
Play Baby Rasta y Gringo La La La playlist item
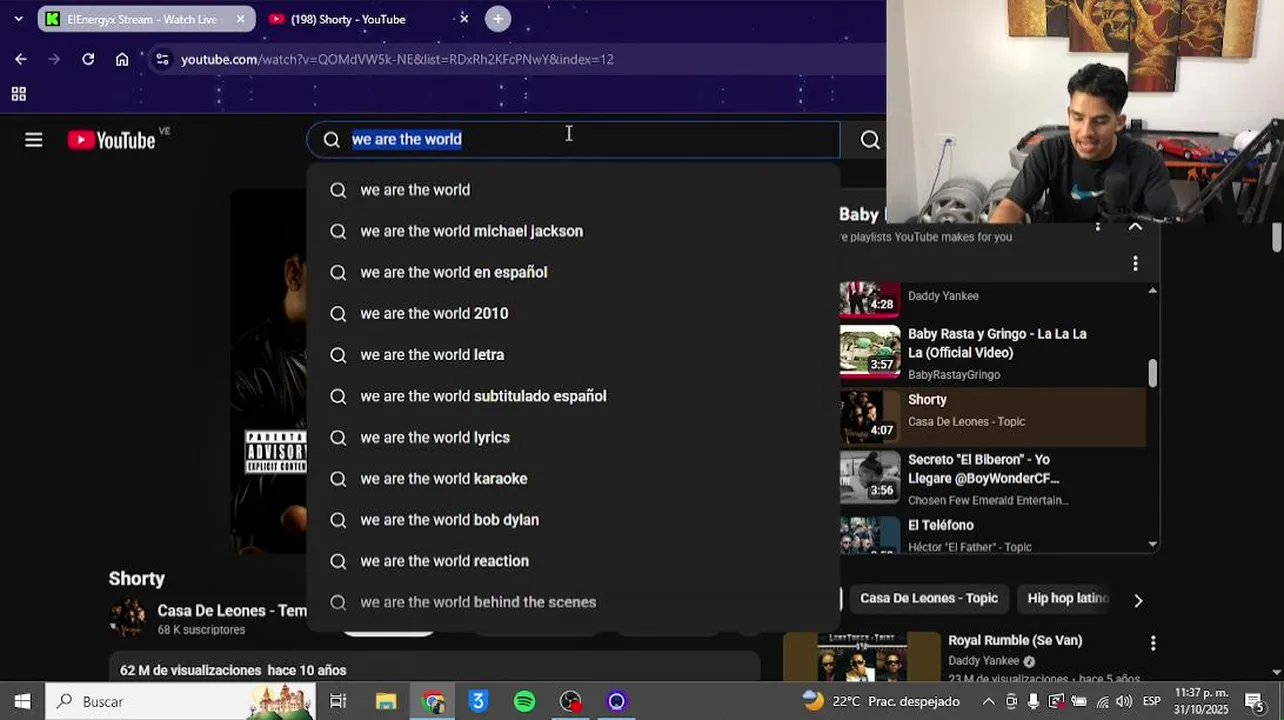pos(992,353)
